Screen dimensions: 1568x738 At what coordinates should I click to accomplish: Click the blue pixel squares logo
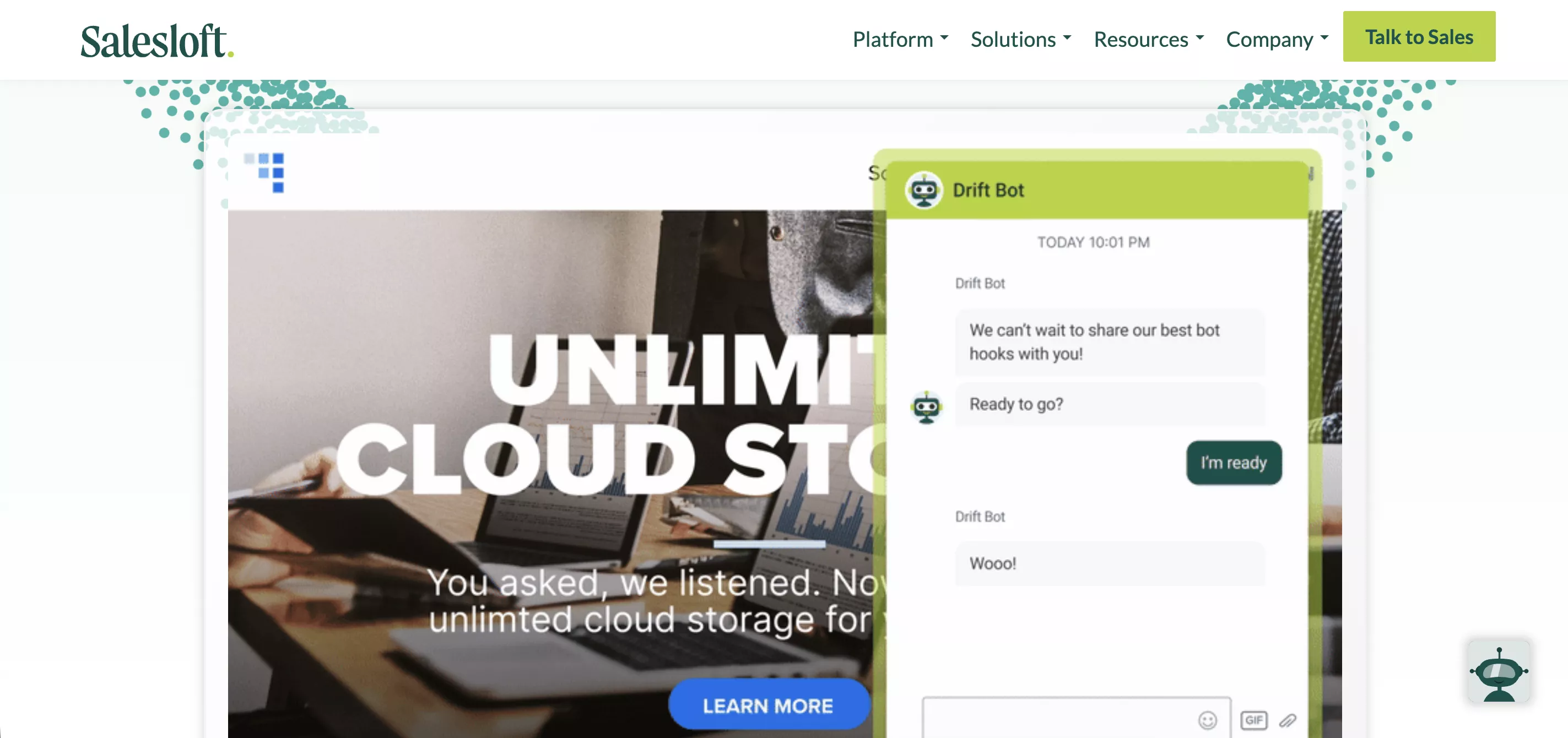click(x=266, y=172)
